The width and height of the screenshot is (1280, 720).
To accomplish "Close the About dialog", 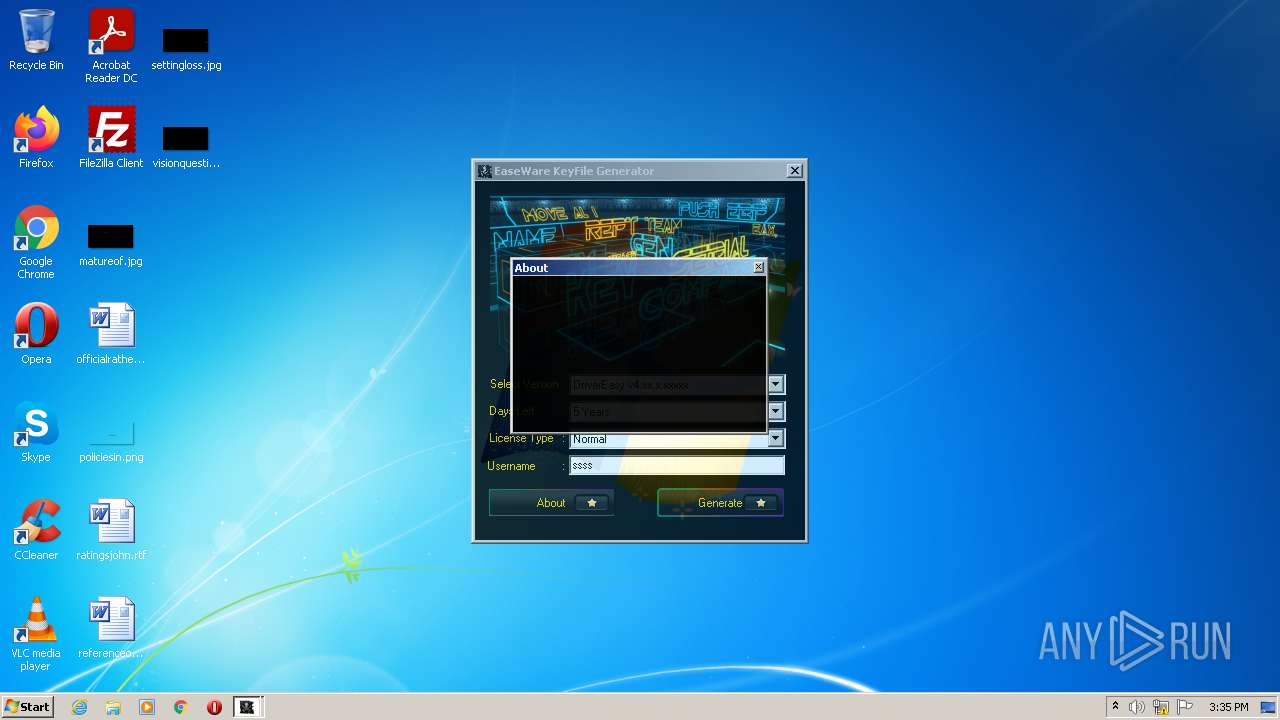I will pos(758,267).
